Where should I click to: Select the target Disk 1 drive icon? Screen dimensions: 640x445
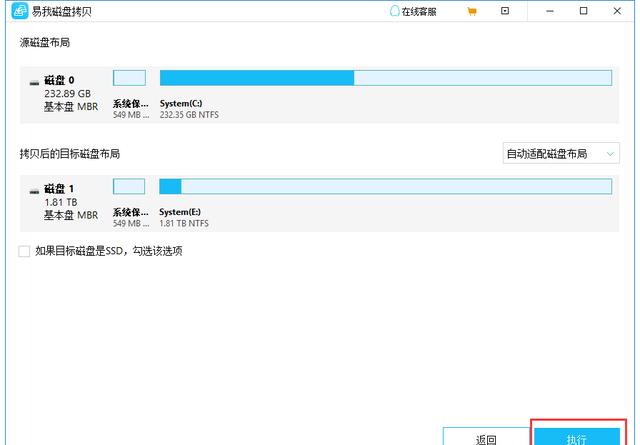(x=36, y=188)
